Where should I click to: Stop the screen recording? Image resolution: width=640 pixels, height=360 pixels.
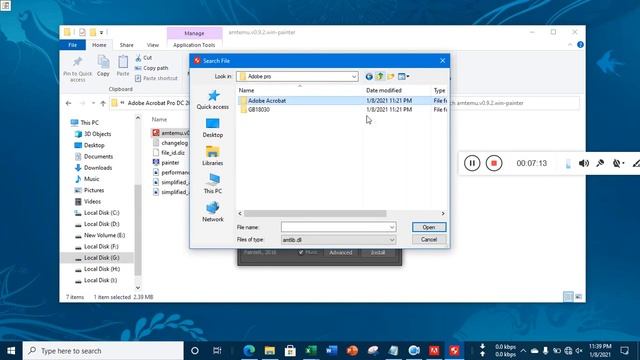494,163
